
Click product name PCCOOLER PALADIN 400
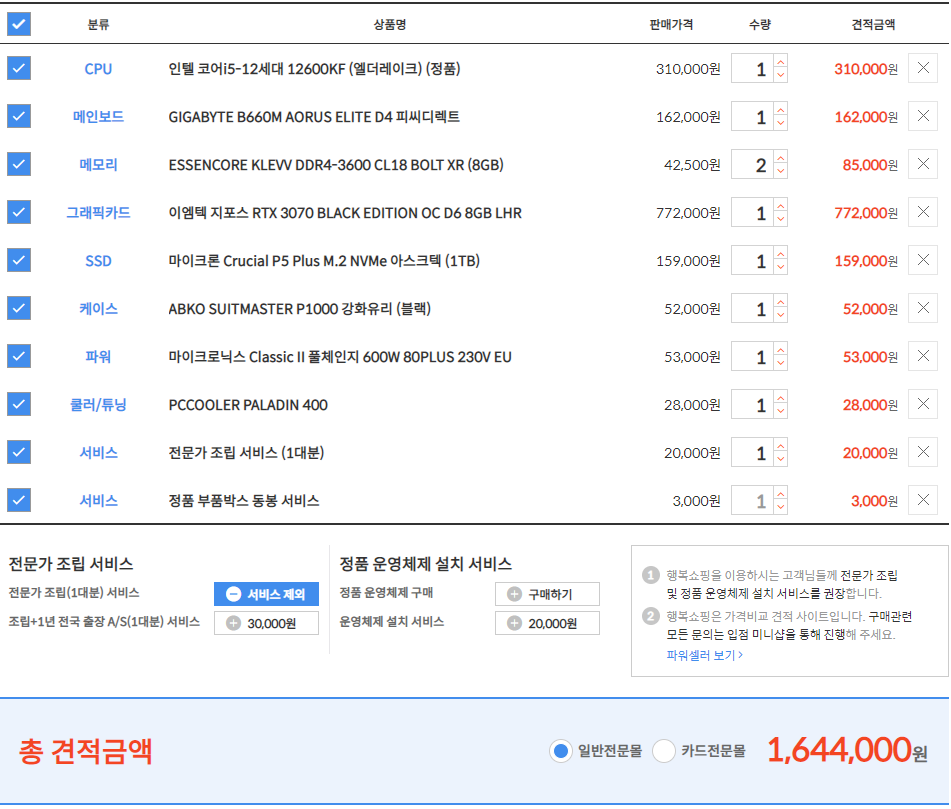(248, 404)
